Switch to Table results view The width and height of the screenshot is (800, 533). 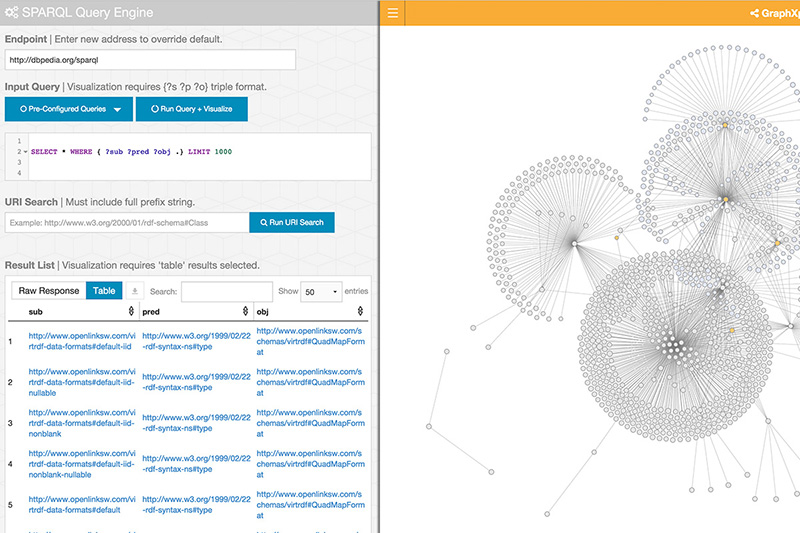tap(105, 291)
